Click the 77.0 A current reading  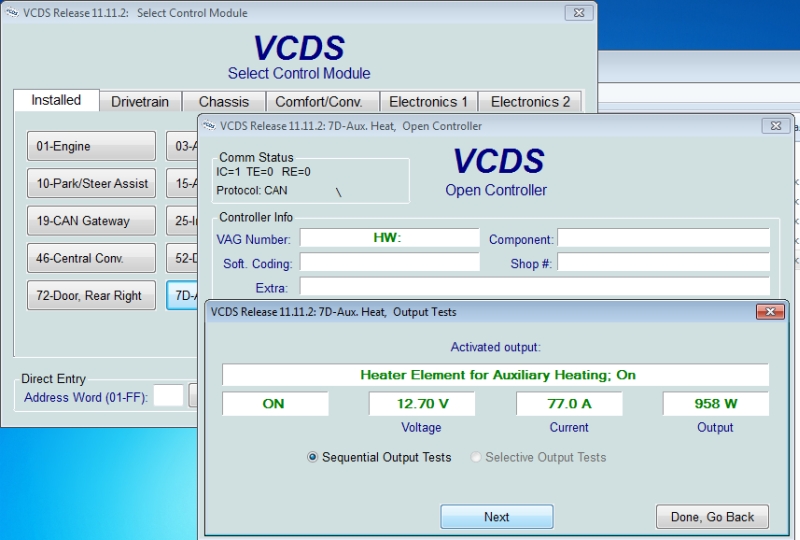(569, 404)
